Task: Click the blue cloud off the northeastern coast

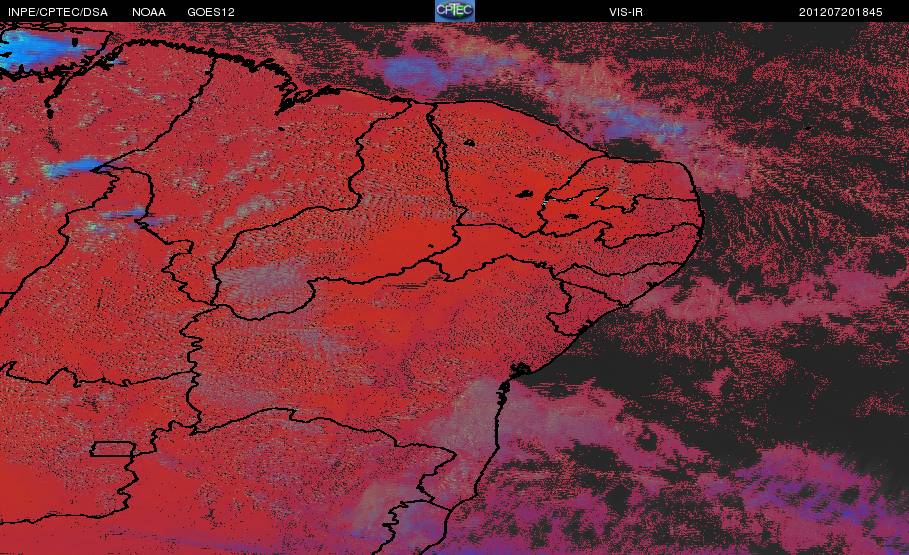Action: (643, 129)
